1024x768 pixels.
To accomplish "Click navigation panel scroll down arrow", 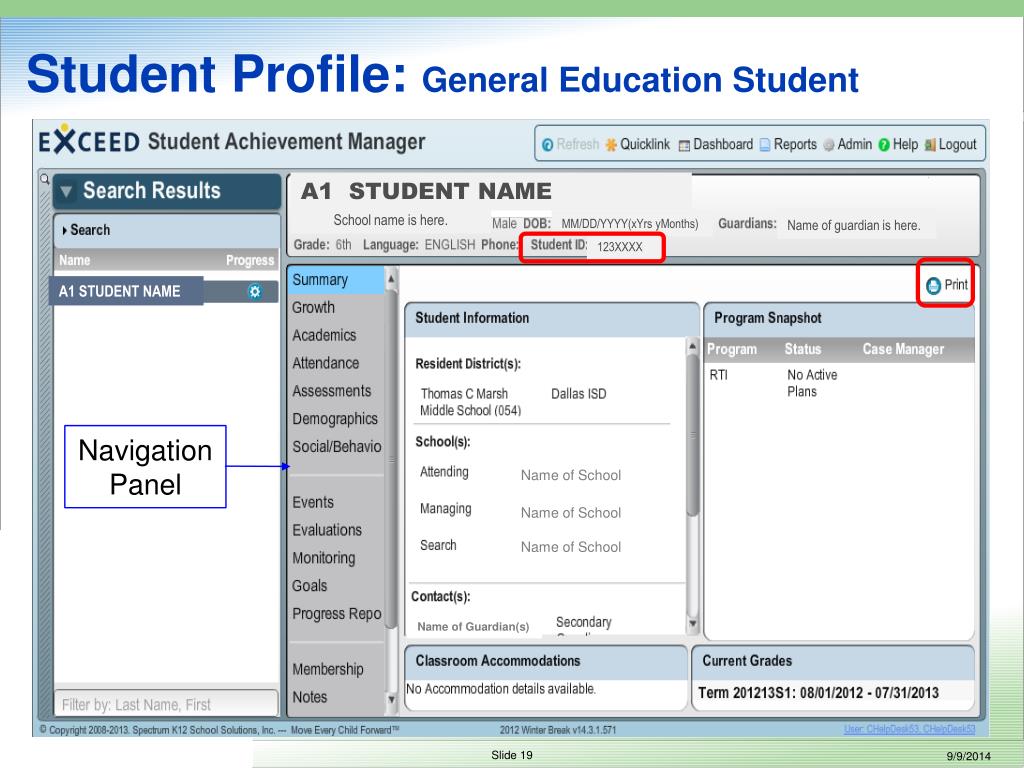I will click(x=391, y=699).
